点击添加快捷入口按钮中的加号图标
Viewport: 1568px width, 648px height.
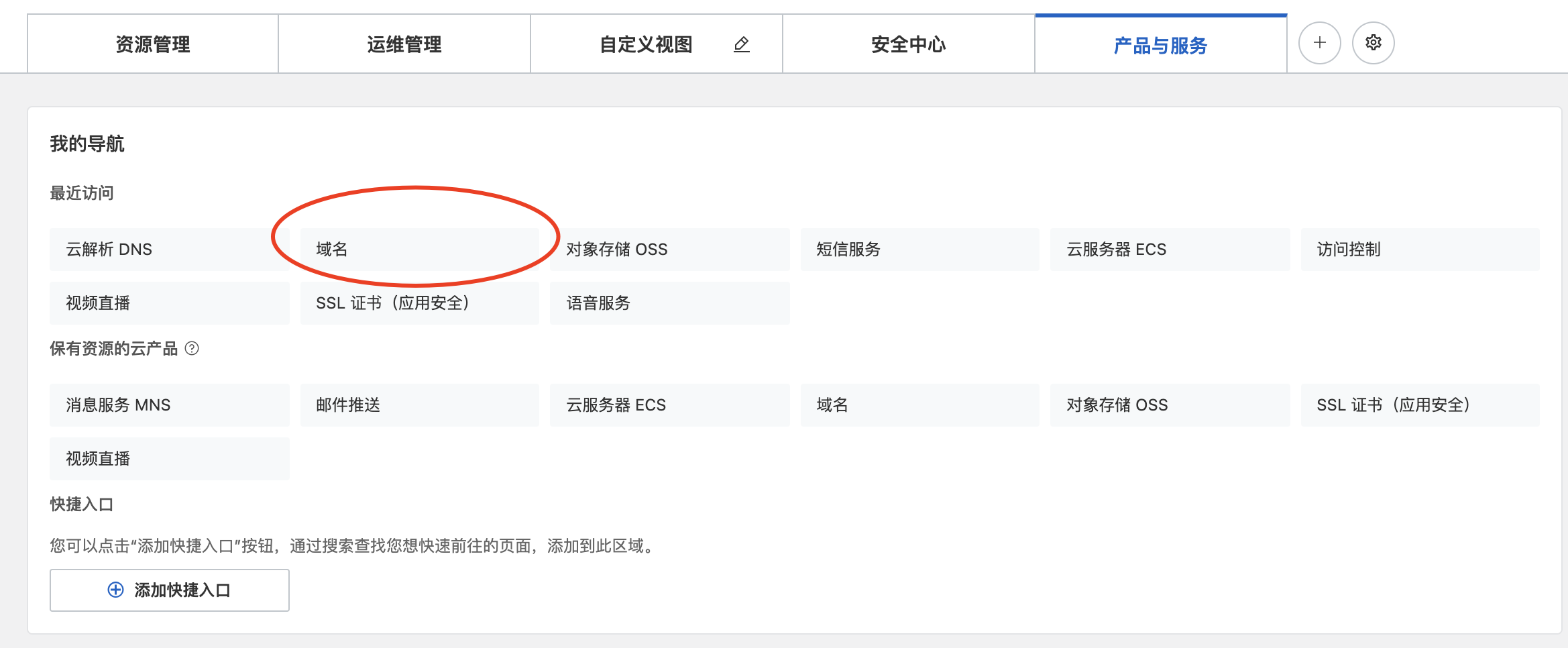pyautogui.click(x=115, y=590)
